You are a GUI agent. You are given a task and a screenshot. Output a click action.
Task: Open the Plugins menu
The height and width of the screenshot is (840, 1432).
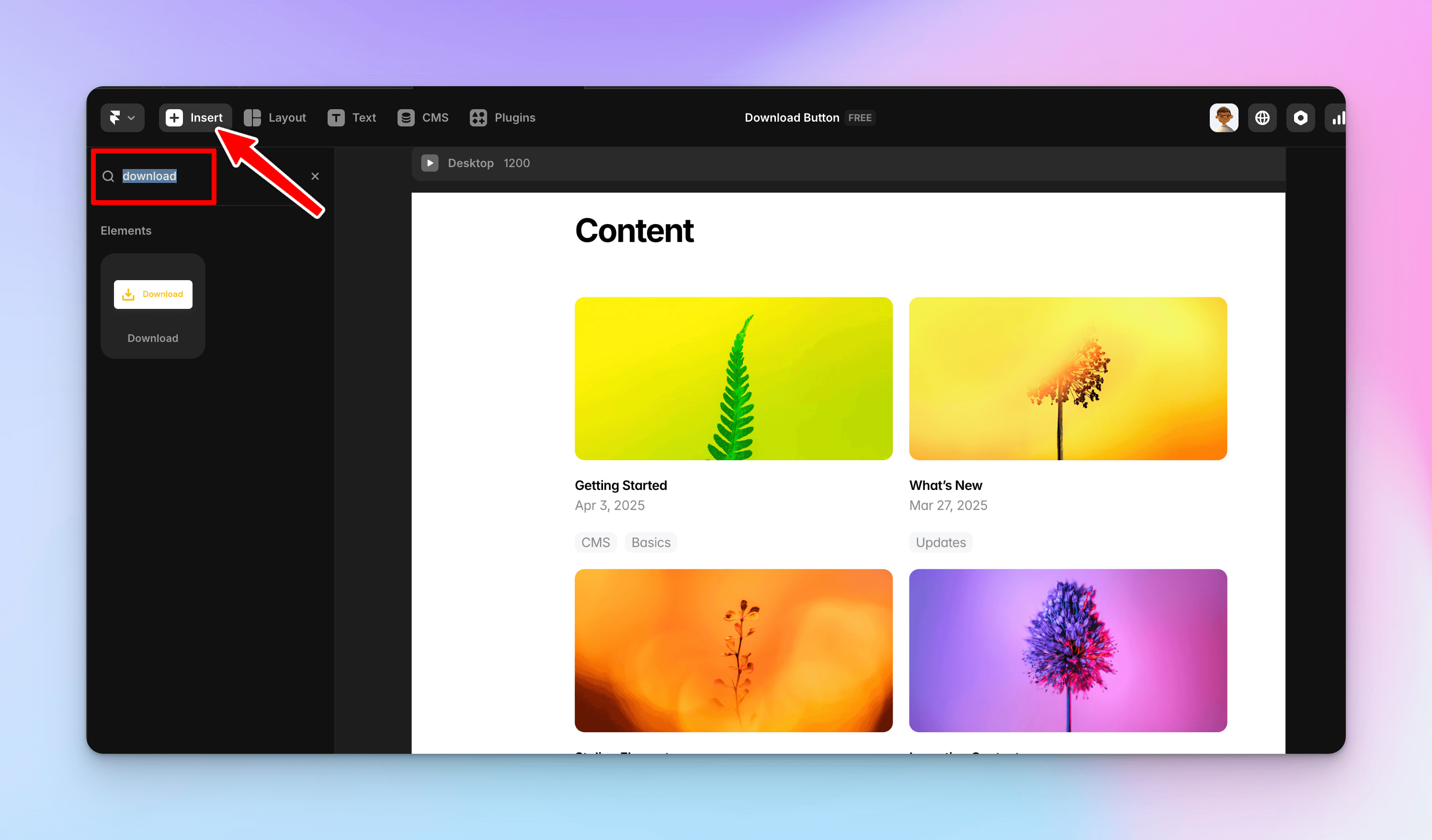tap(502, 118)
